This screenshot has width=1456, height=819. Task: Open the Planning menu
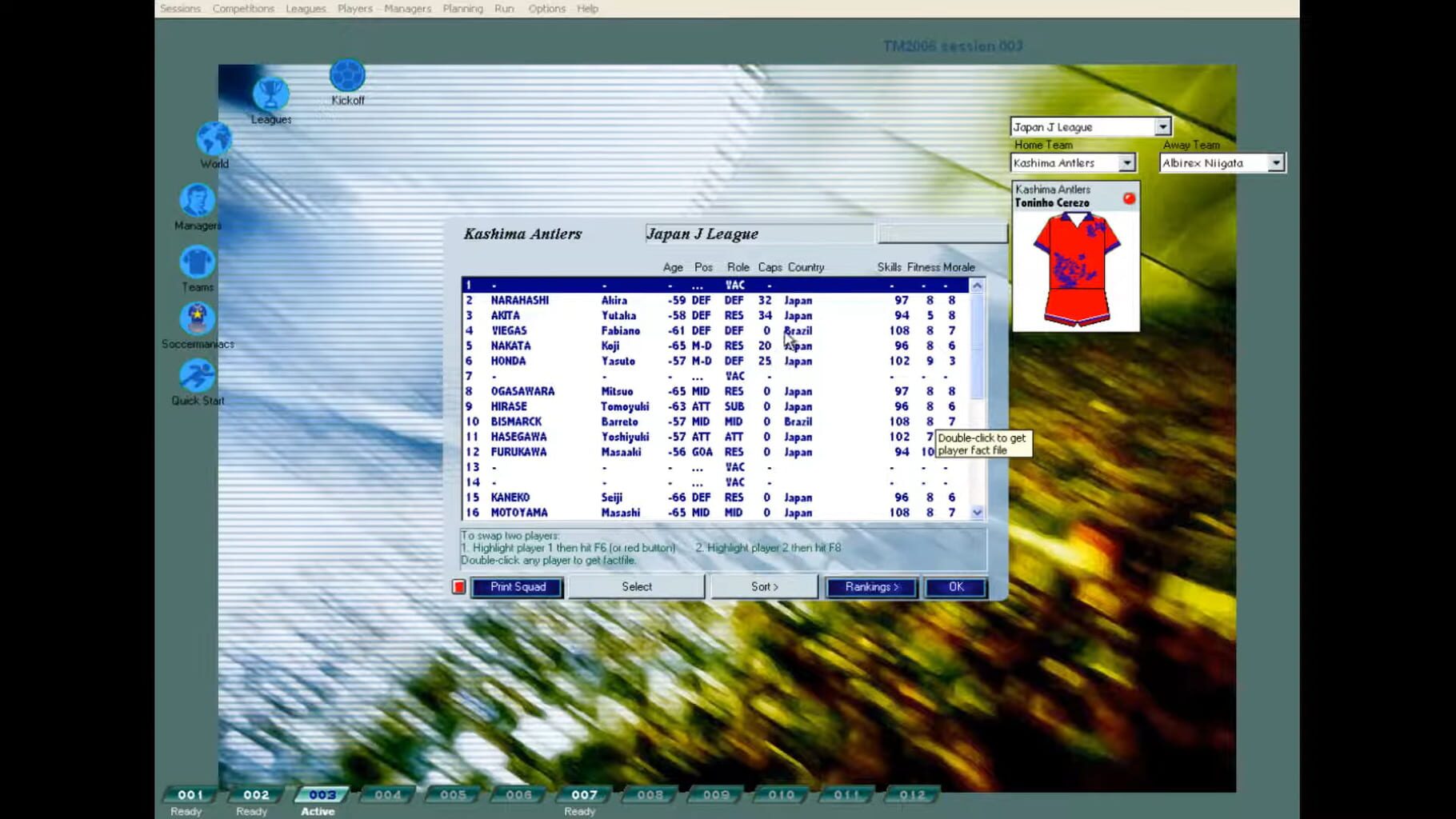coord(462,9)
